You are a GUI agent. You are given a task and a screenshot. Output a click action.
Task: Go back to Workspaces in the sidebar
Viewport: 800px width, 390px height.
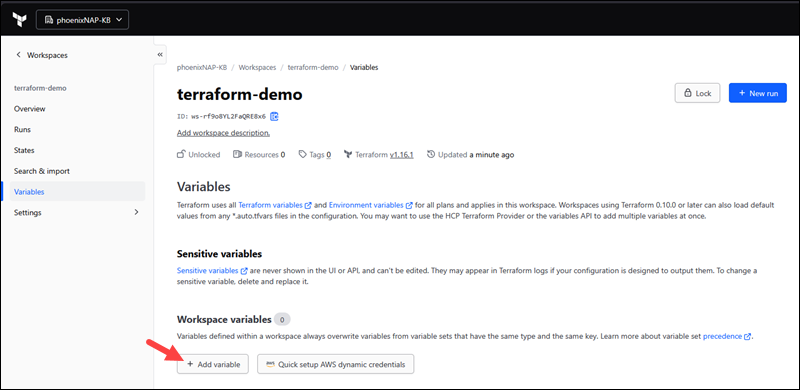[x=41, y=55]
